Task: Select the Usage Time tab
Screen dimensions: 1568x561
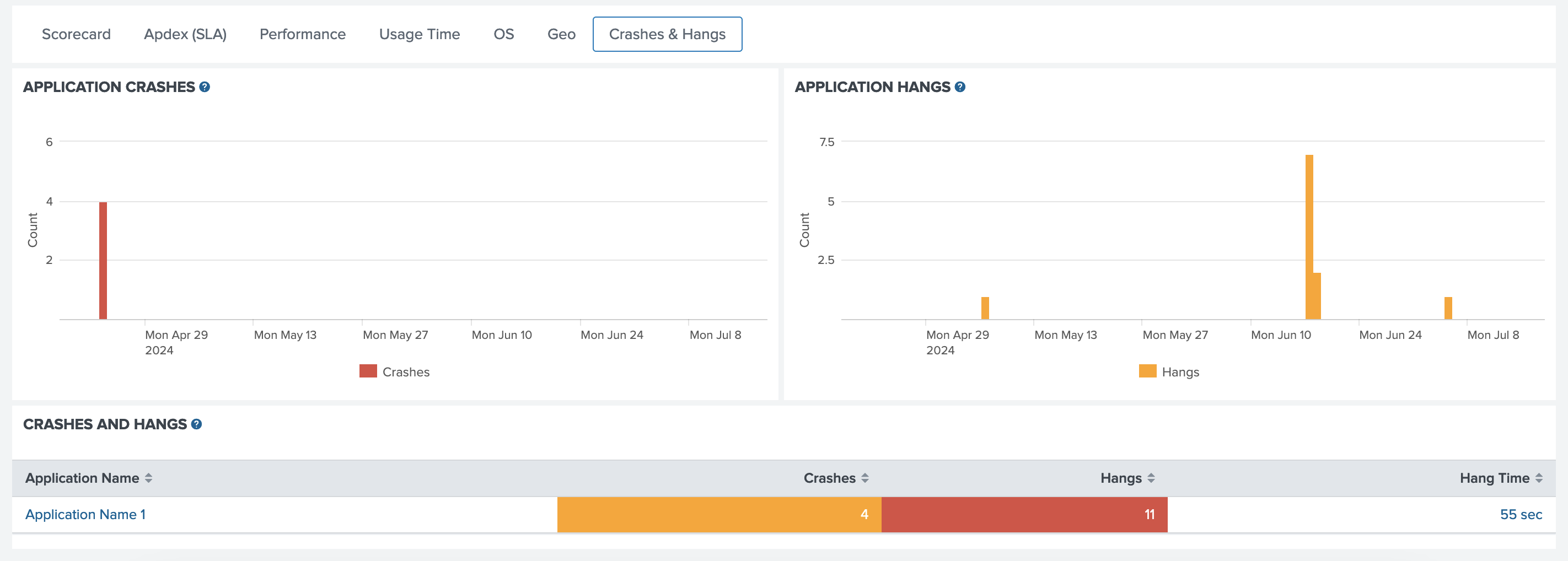Action: pos(420,34)
